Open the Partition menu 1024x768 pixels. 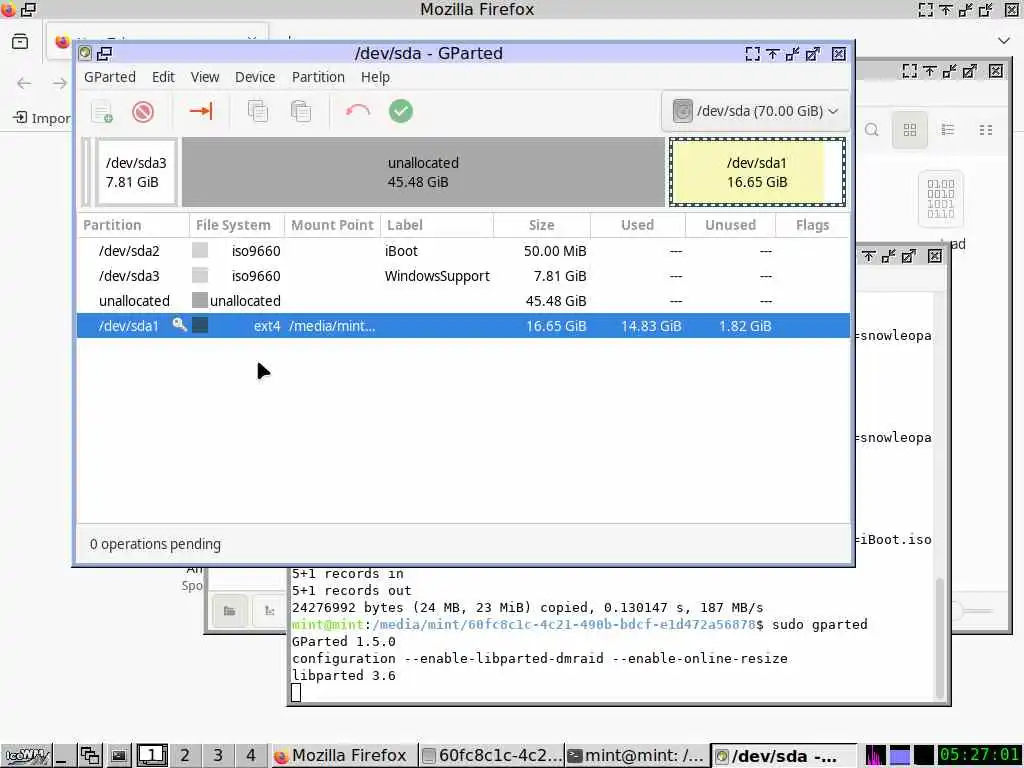coord(318,77)
